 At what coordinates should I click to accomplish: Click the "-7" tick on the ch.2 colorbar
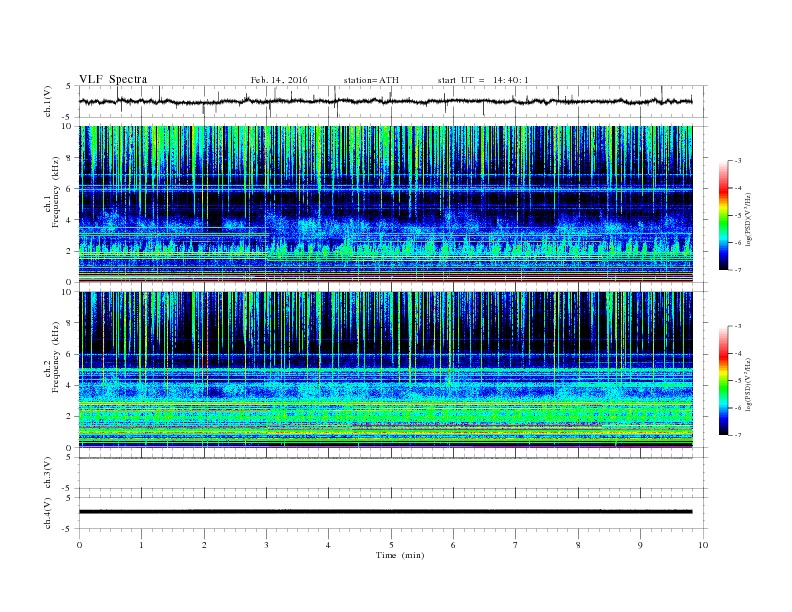[738, 435]
